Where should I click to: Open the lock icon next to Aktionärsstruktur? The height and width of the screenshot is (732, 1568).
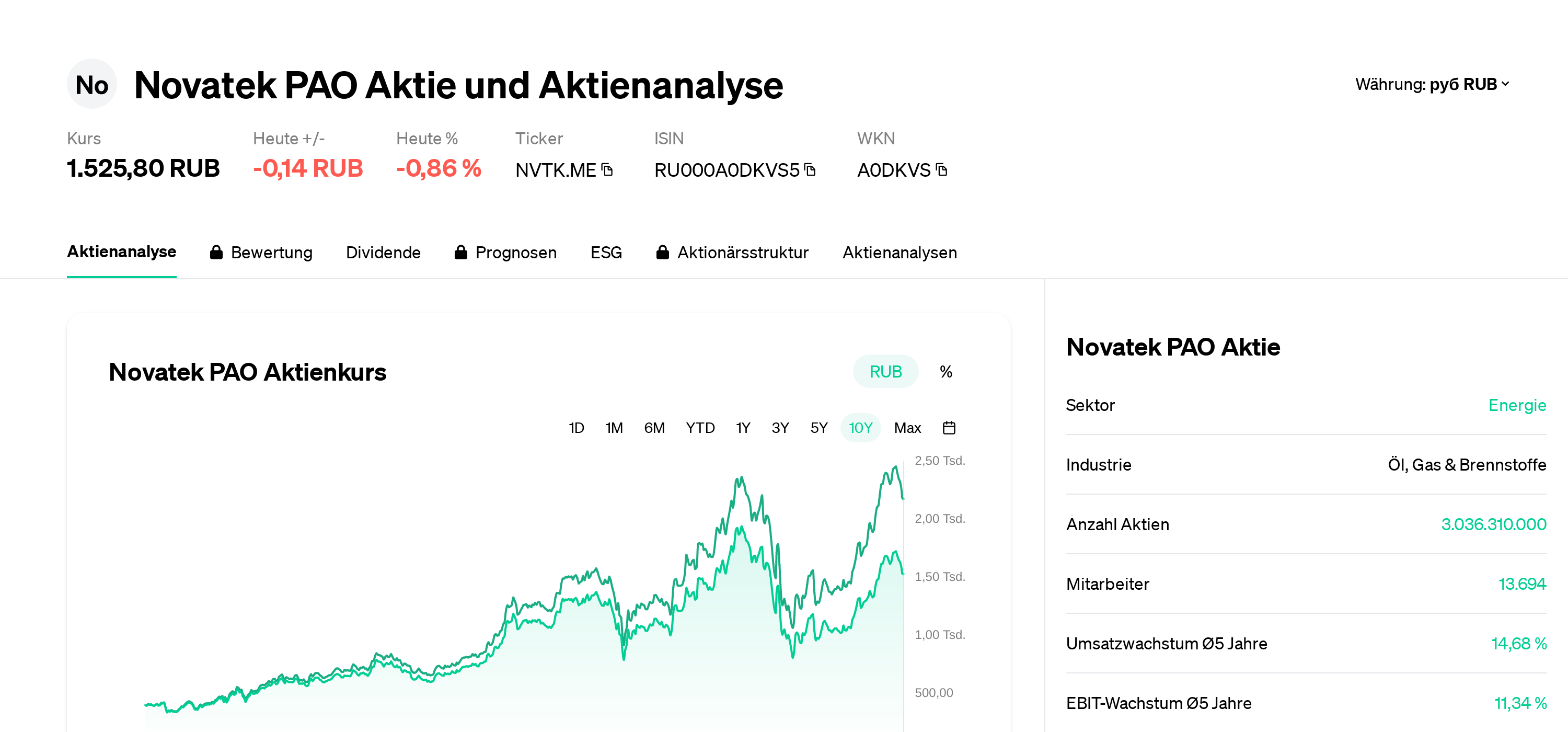[663, 252]
